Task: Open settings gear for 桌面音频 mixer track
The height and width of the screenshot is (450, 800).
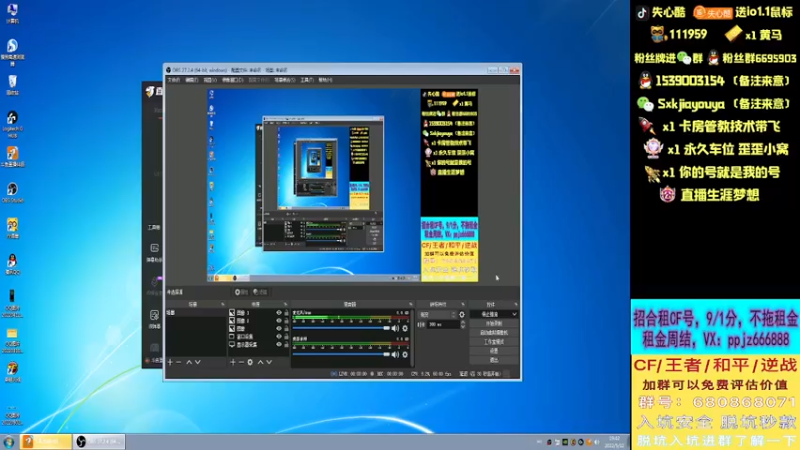Action: (x=405, y=355)
